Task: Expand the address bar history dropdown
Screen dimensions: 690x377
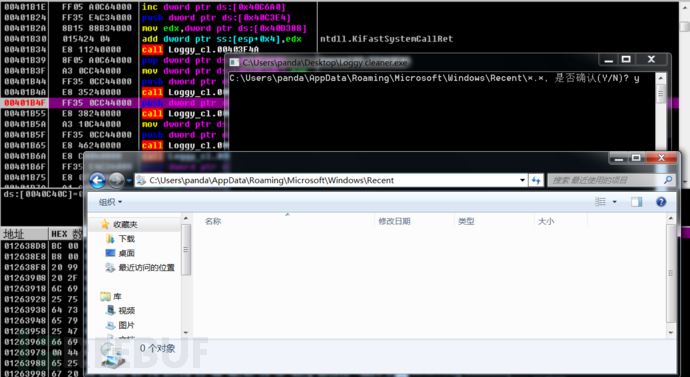Action: pyautogui.click(x=522, y=180)
